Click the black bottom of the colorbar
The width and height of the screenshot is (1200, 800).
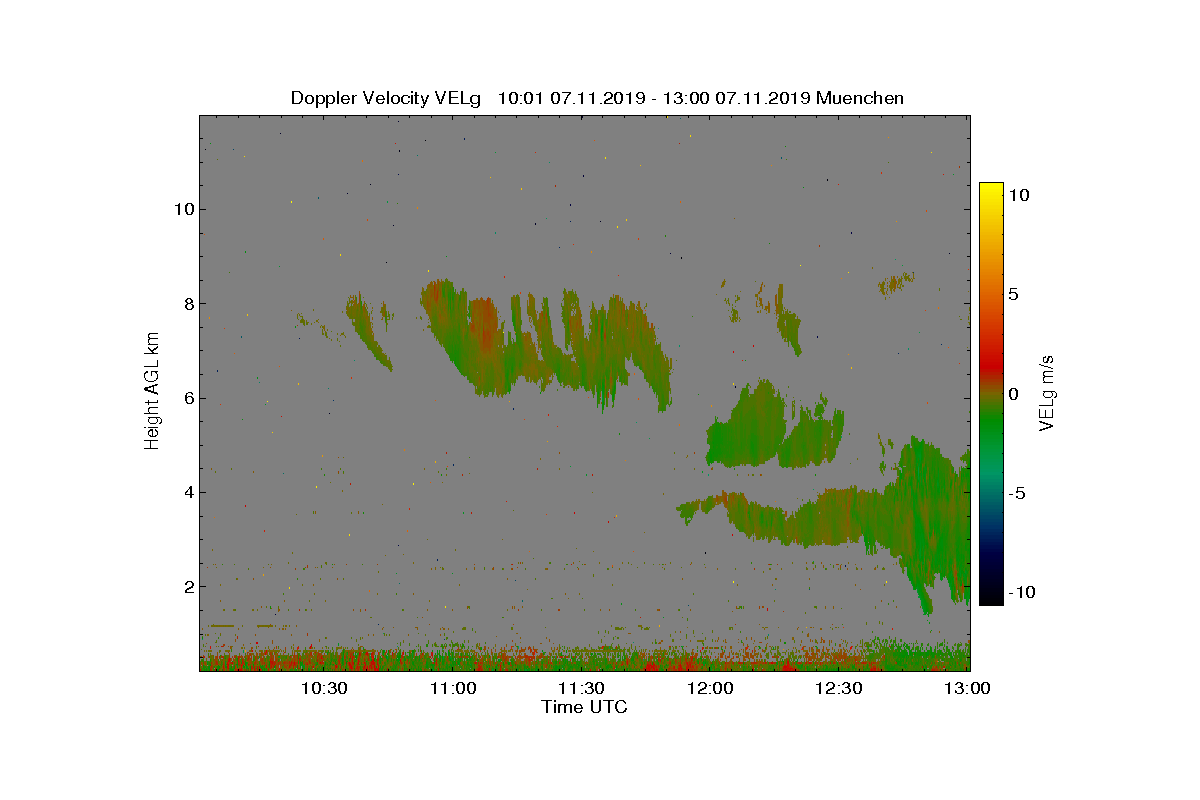tap(991, 596)
